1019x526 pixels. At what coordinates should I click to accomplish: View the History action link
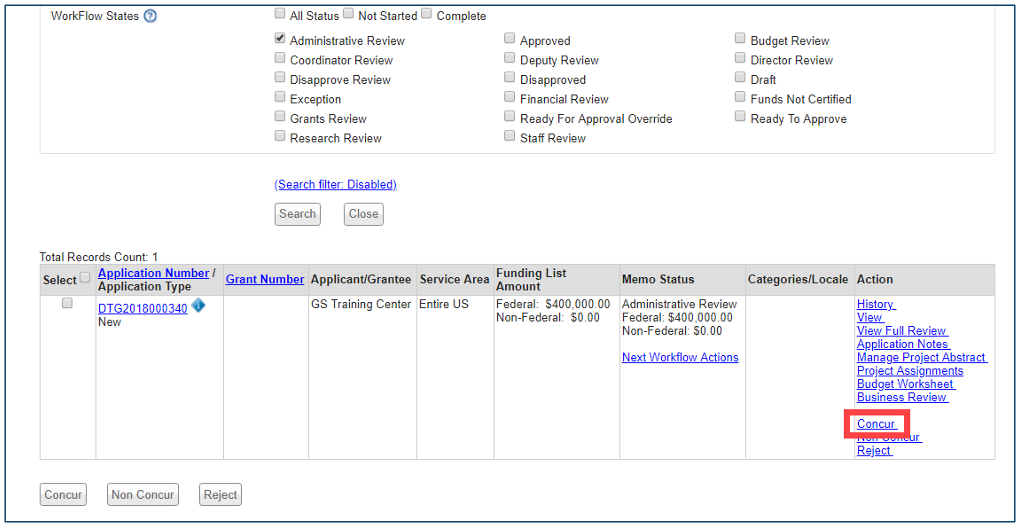pos(875,304)
